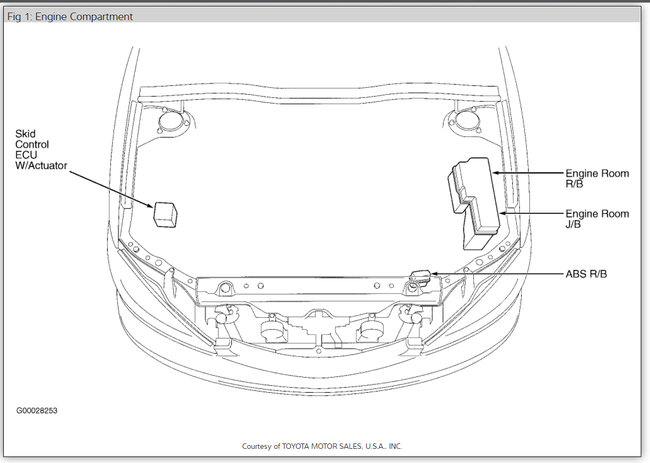Click the Toyota Motor Sales courtesy credit
This screenshot has height=463, width=650.
[x=322, y=446]
